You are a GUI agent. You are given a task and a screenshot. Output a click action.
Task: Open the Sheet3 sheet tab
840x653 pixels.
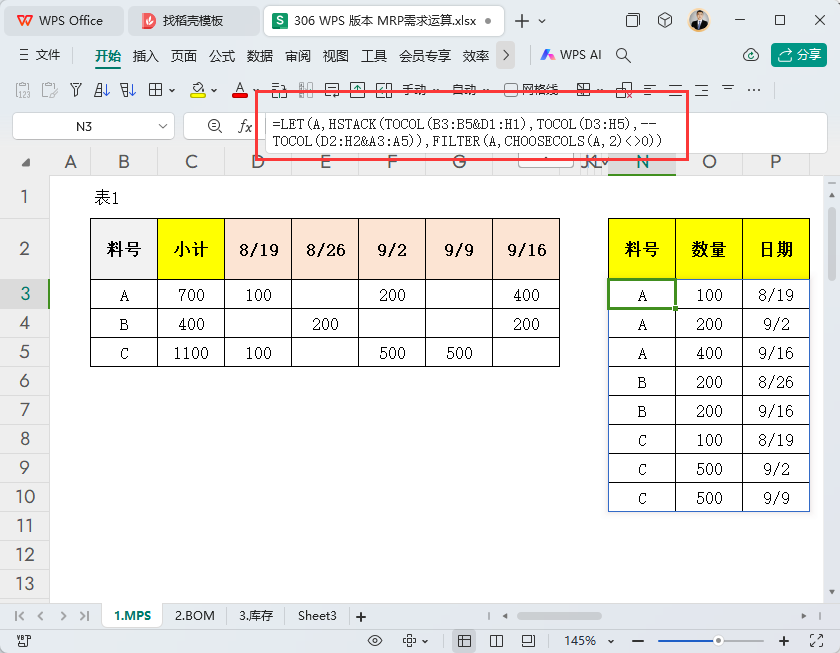click(317, 616)
